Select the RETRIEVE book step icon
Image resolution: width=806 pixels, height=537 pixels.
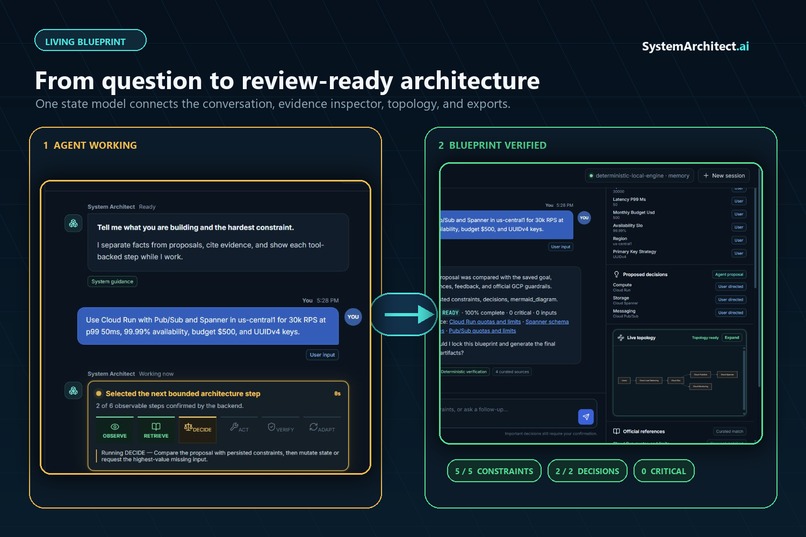[156, 427]
